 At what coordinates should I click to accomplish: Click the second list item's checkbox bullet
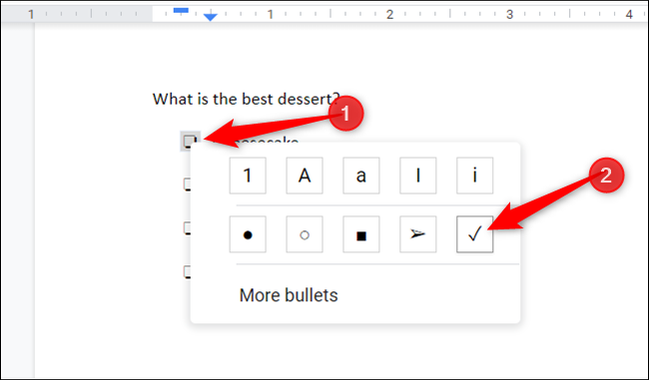187,185
